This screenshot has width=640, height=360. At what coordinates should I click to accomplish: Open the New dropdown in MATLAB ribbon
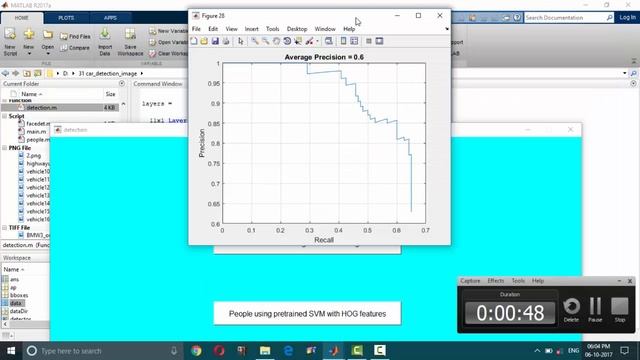[x=29, y=42]
